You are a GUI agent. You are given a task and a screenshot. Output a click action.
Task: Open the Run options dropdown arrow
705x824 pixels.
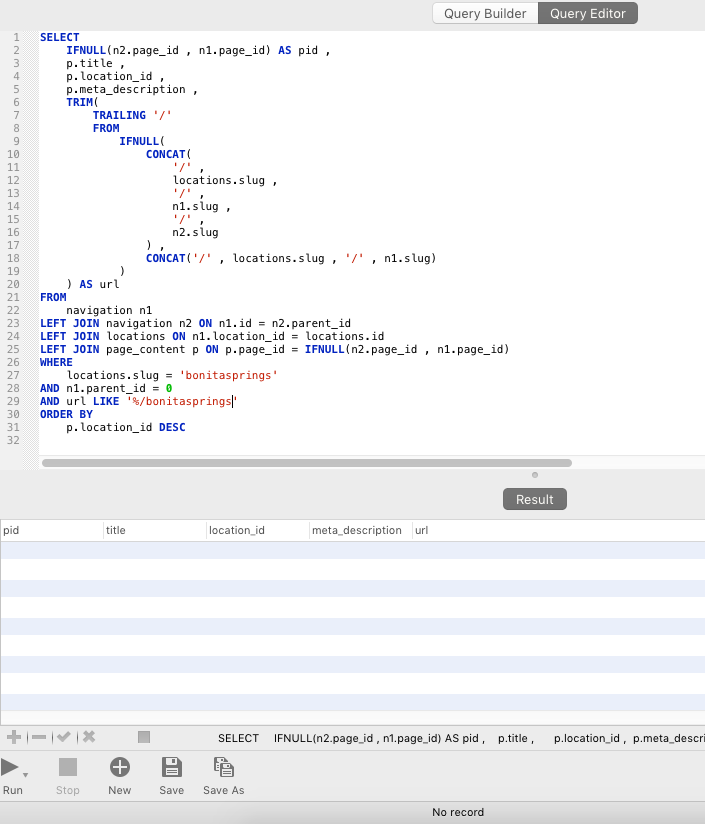tap(25, 776)
